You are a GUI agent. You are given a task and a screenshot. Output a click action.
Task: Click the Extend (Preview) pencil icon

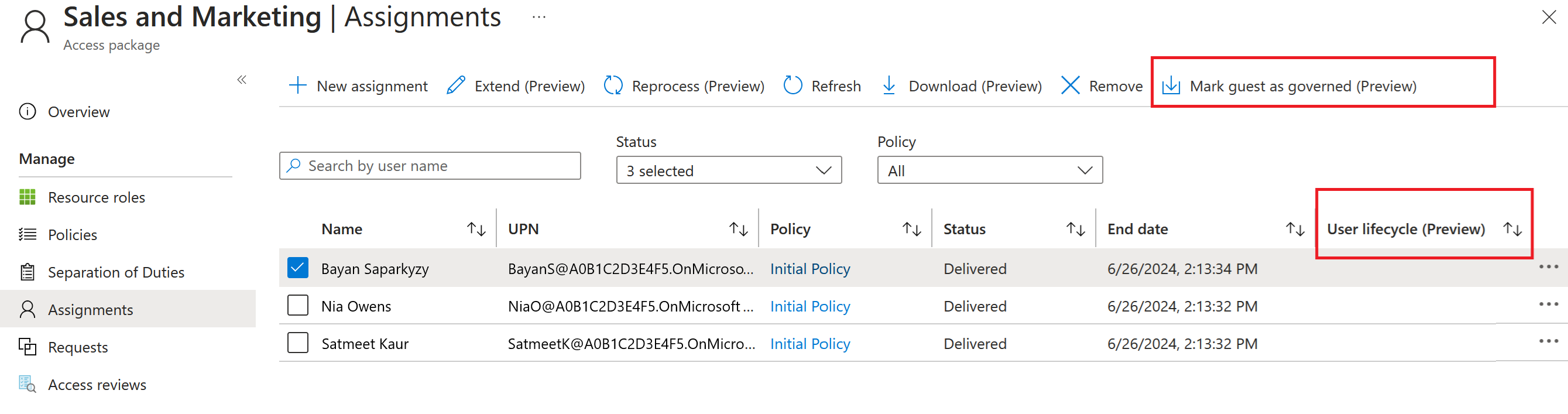point(456,85)
